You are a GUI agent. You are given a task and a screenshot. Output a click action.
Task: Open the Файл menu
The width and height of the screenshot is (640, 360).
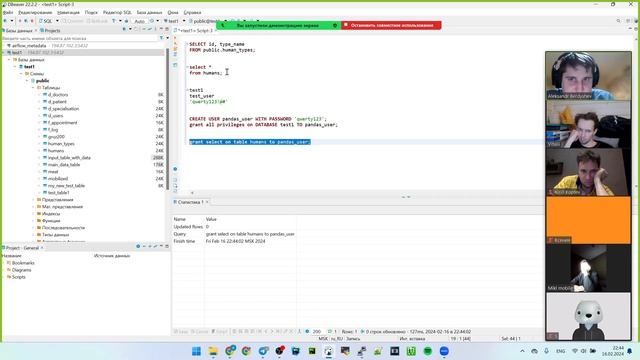pos(8,13)
